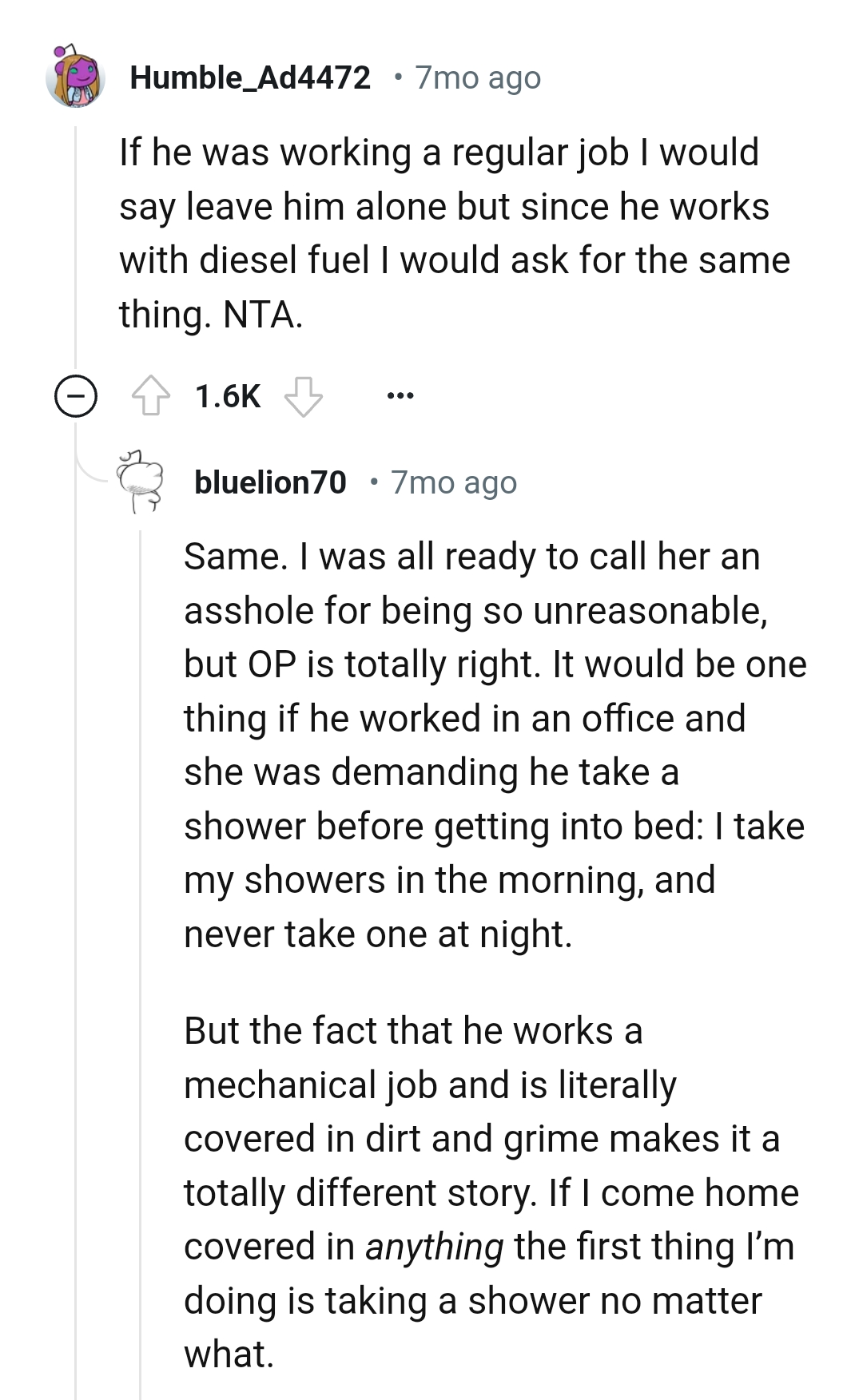Viewport: 863px width, 1400px height.
Task: Open bluelion70's profile
Action: pos(271,482)
